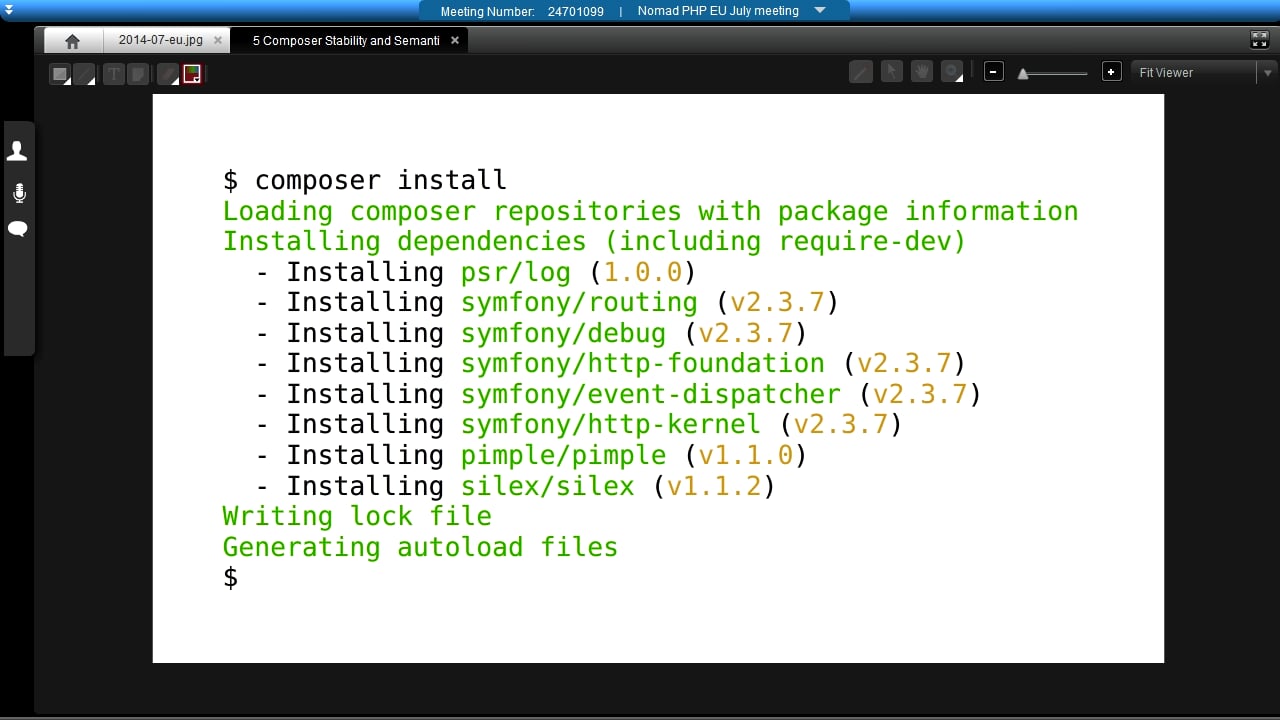This screenshot has height=720, width=1280.
Task: Click the rotate view tool
Action: coord(952,72)
